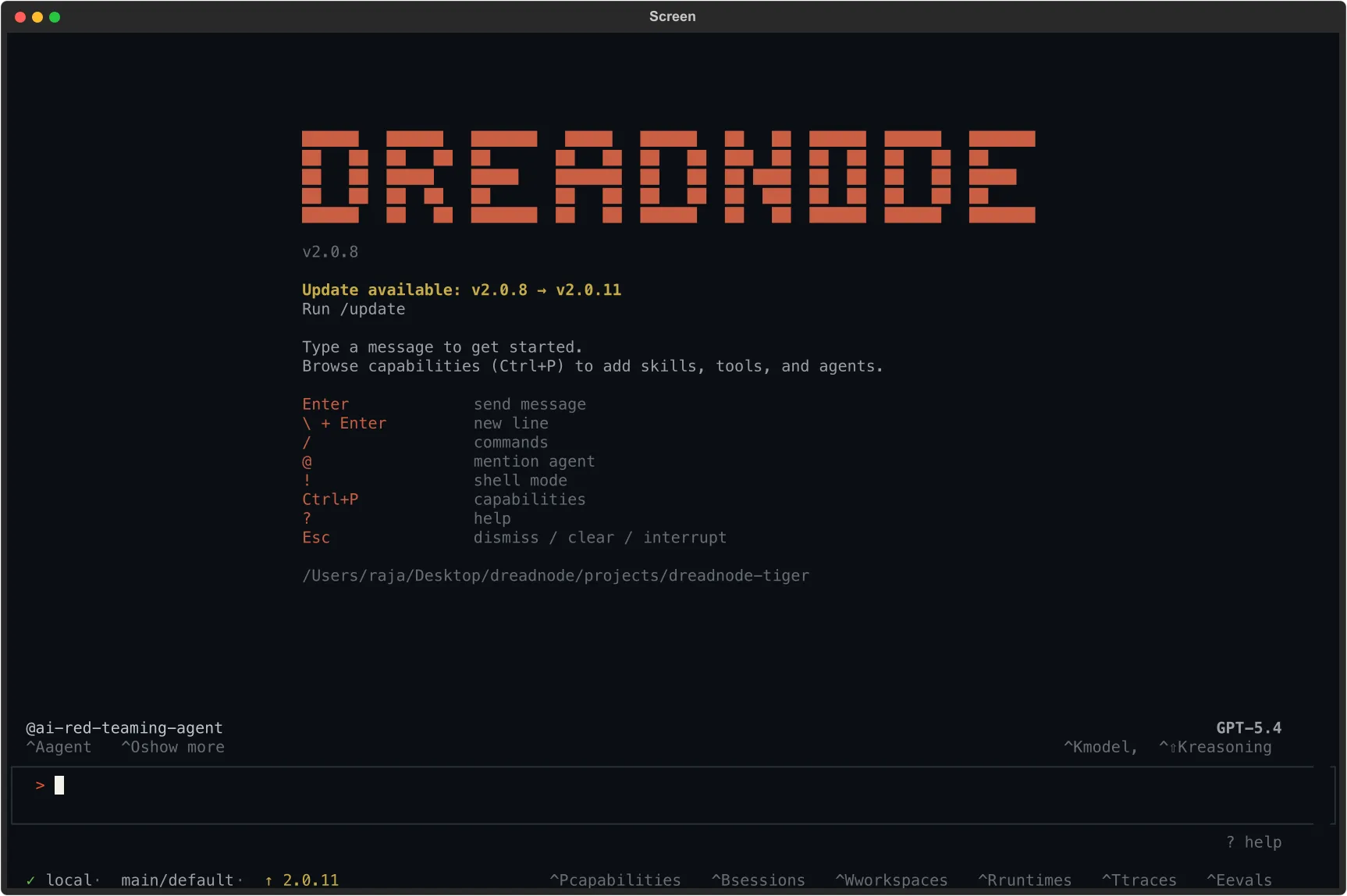Toggle the agent panel via Aagent
The image size is (1347, 896).
point(58,747)
